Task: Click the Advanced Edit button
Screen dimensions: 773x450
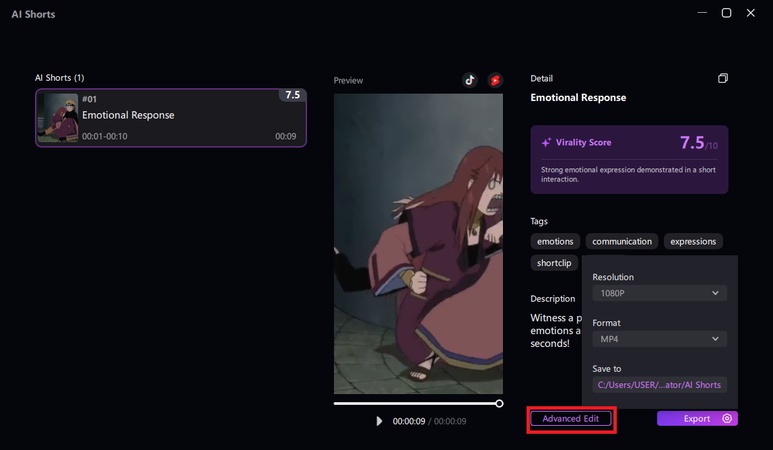Action: (571, 419)
